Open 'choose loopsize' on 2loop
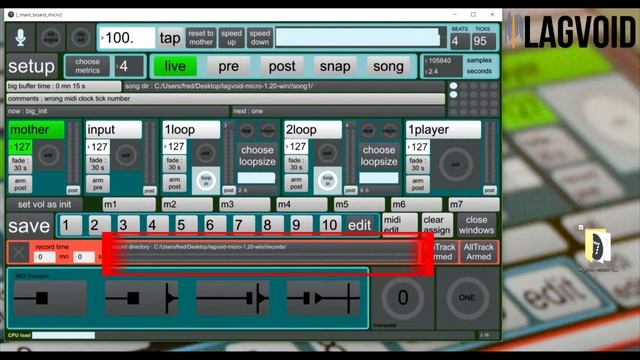Viewport: 640px width, 360px height. tap(379, 156)
